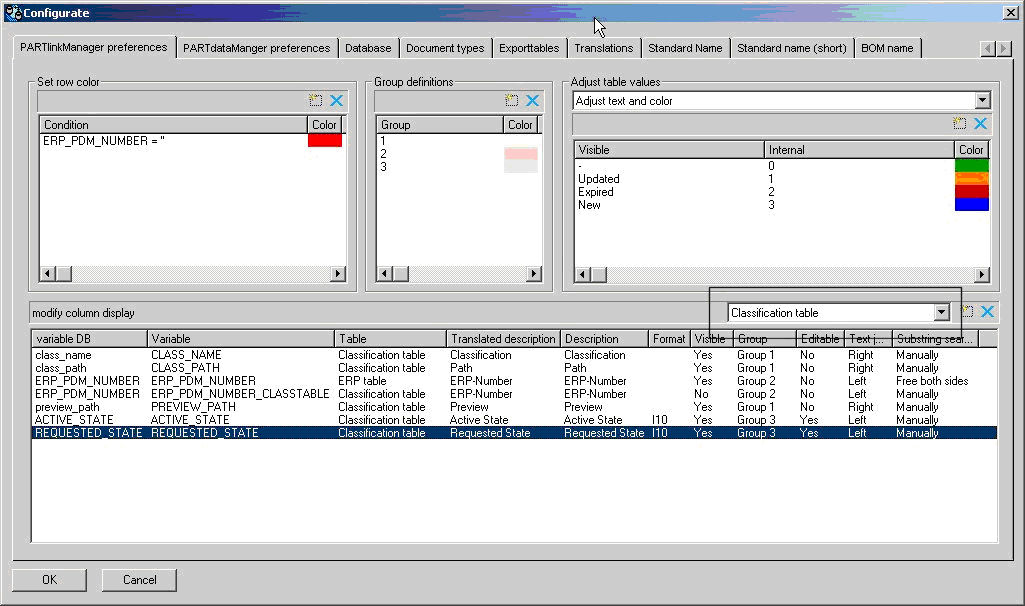This screenshot has height=606, width=1025.
Task: Switch to PARTlinkManager preferences tab
Action: pos(93,47)
